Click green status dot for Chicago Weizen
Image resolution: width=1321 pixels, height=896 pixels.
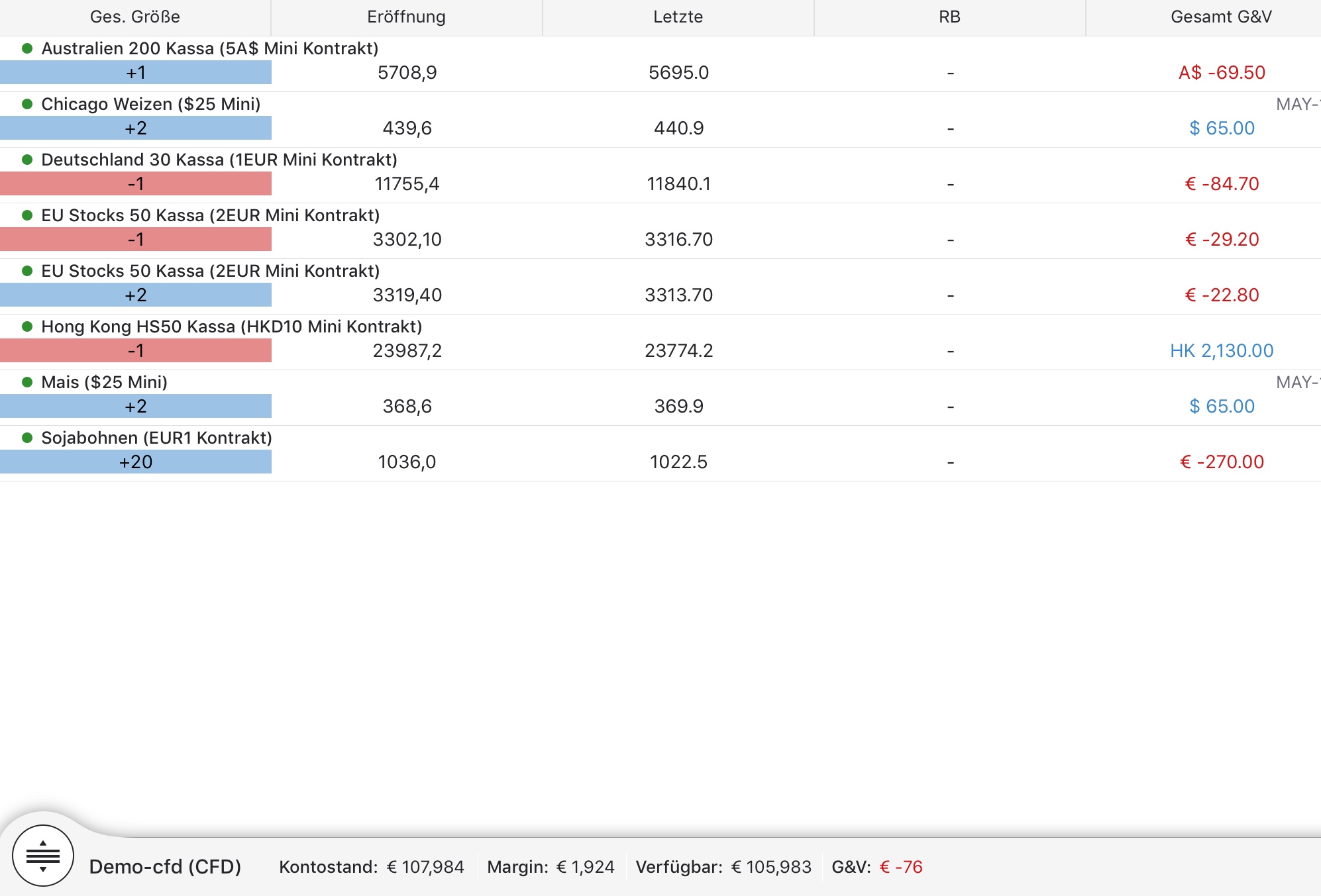point(27,104)
